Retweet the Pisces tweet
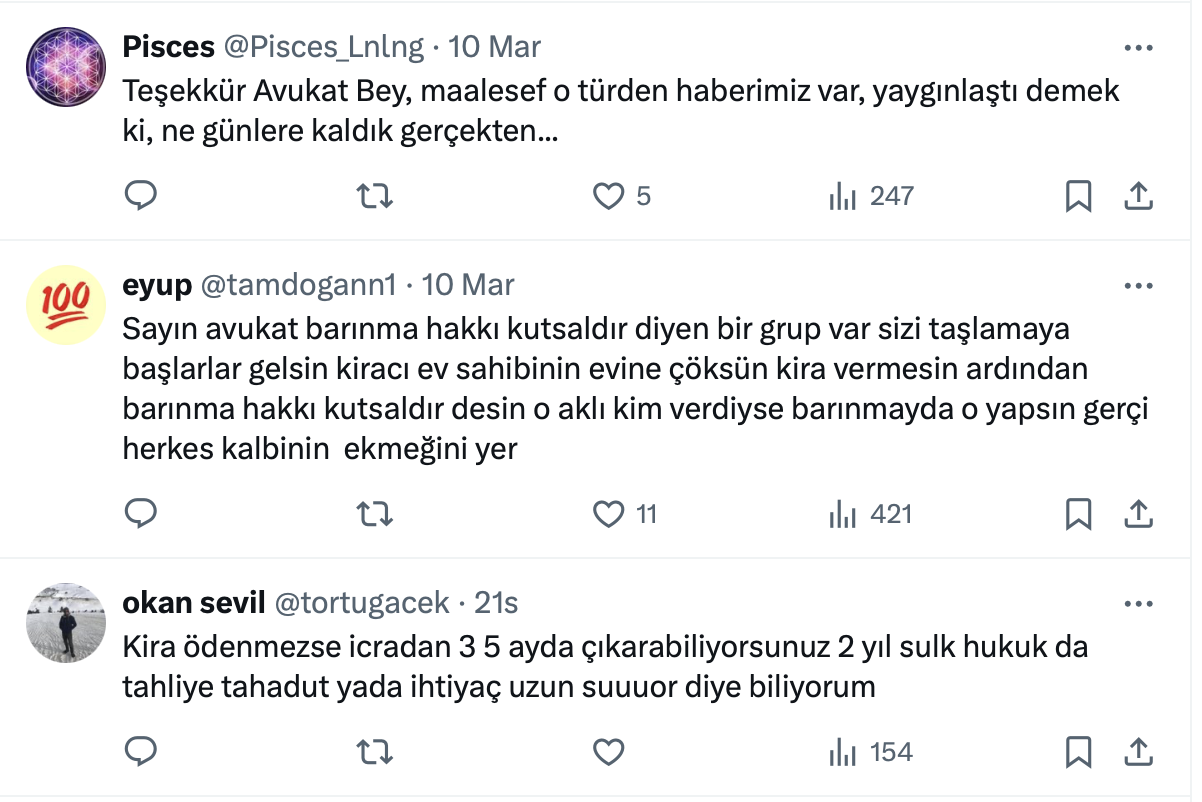 coord(375,196)
